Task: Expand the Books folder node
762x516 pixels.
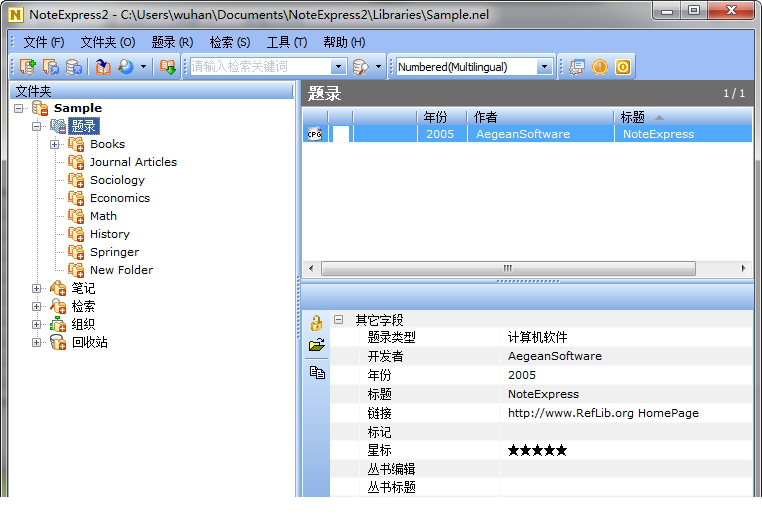Action: 54,144
